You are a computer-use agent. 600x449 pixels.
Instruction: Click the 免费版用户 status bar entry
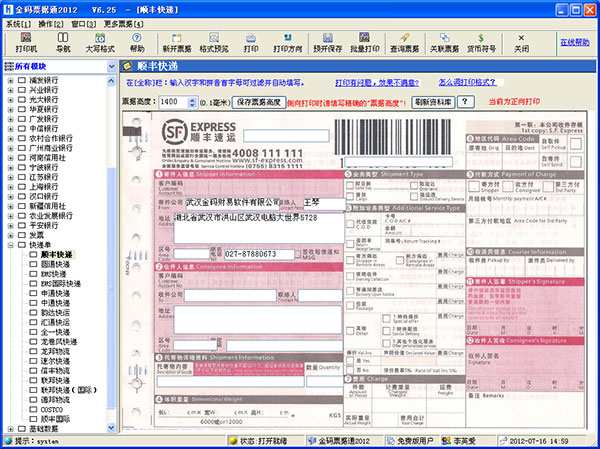click(412, 441)
